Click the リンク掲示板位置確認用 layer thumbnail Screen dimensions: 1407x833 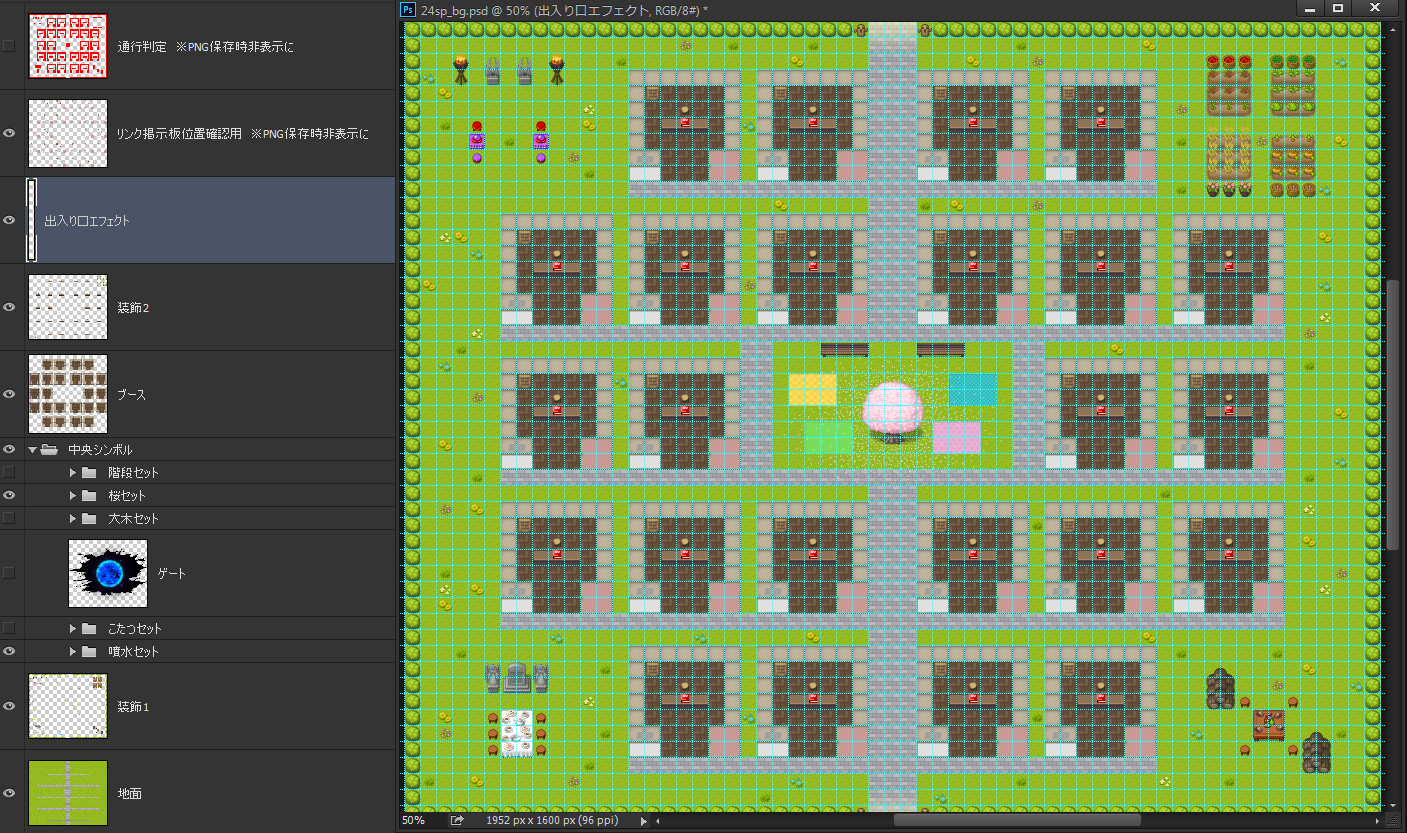point(68,133)
